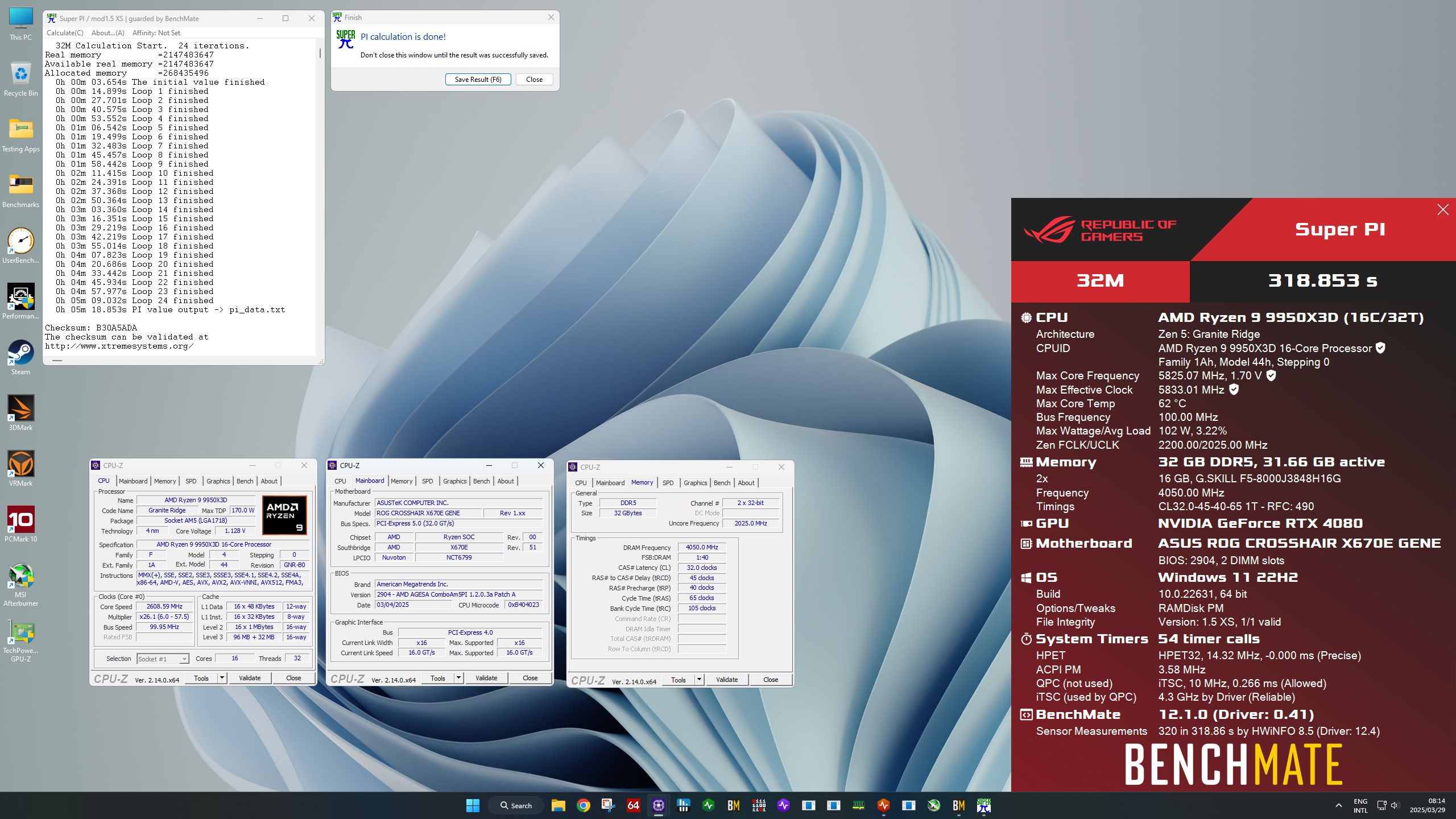Open AIDA64 from the taskbar
The height and width of the screenshot is (819, 1456).
(633, 805)
